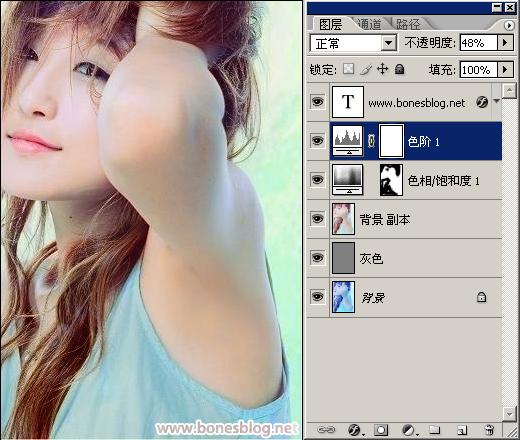Open the add layer style menu

(356, 430)
